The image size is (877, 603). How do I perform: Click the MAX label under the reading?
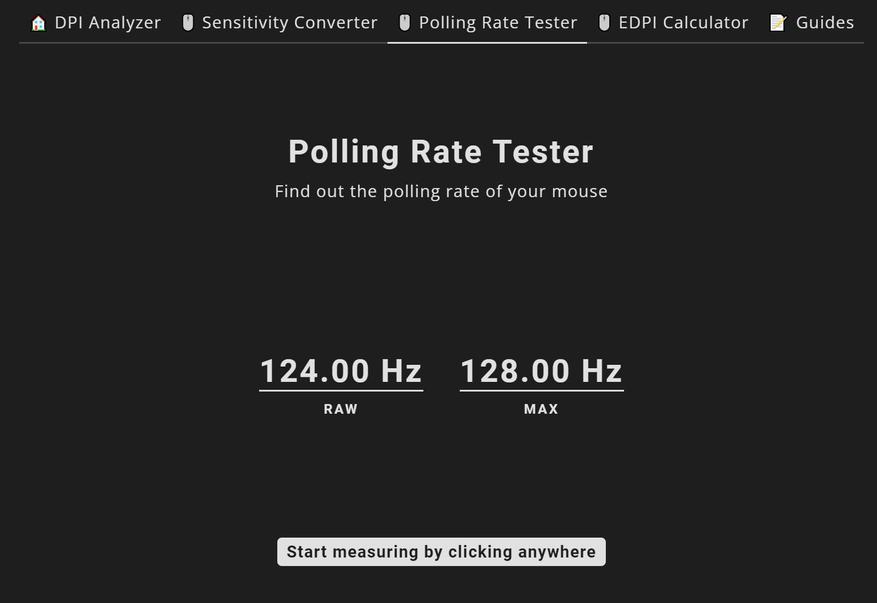tap(541, 409)
